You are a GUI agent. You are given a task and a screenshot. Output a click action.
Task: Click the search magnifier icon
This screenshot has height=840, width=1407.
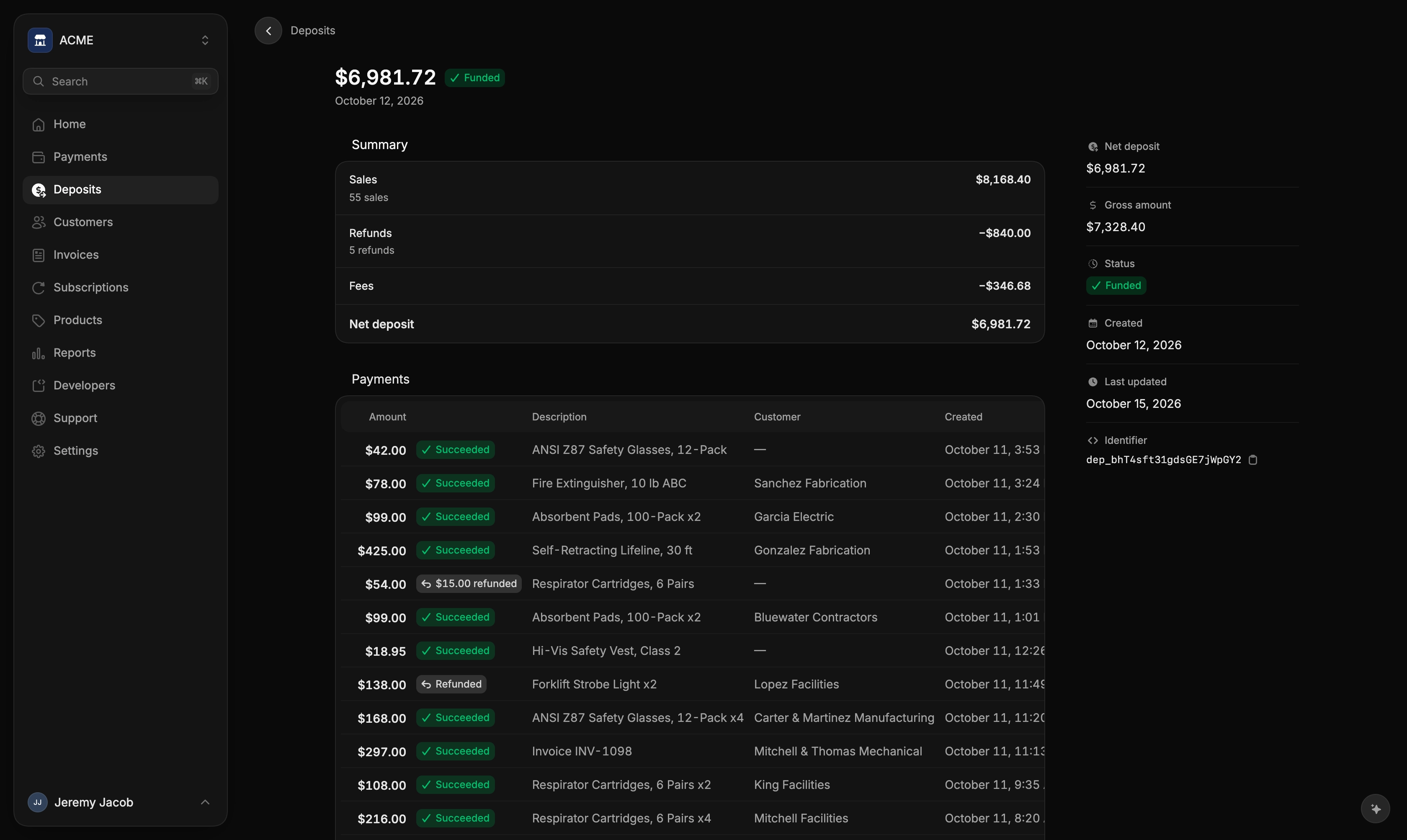click(39, 82)
